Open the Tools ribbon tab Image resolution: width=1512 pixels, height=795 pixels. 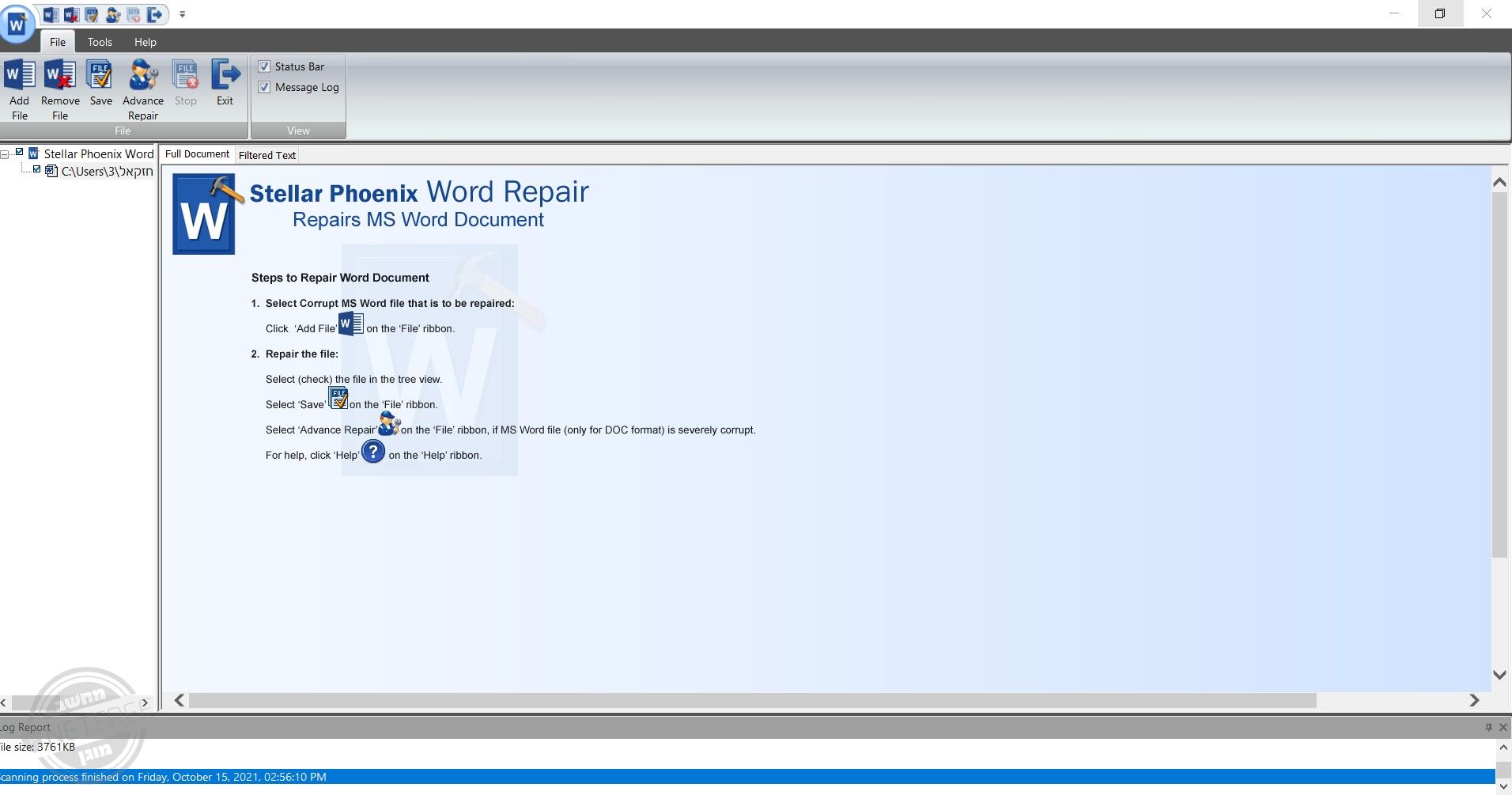click(100, 42)
